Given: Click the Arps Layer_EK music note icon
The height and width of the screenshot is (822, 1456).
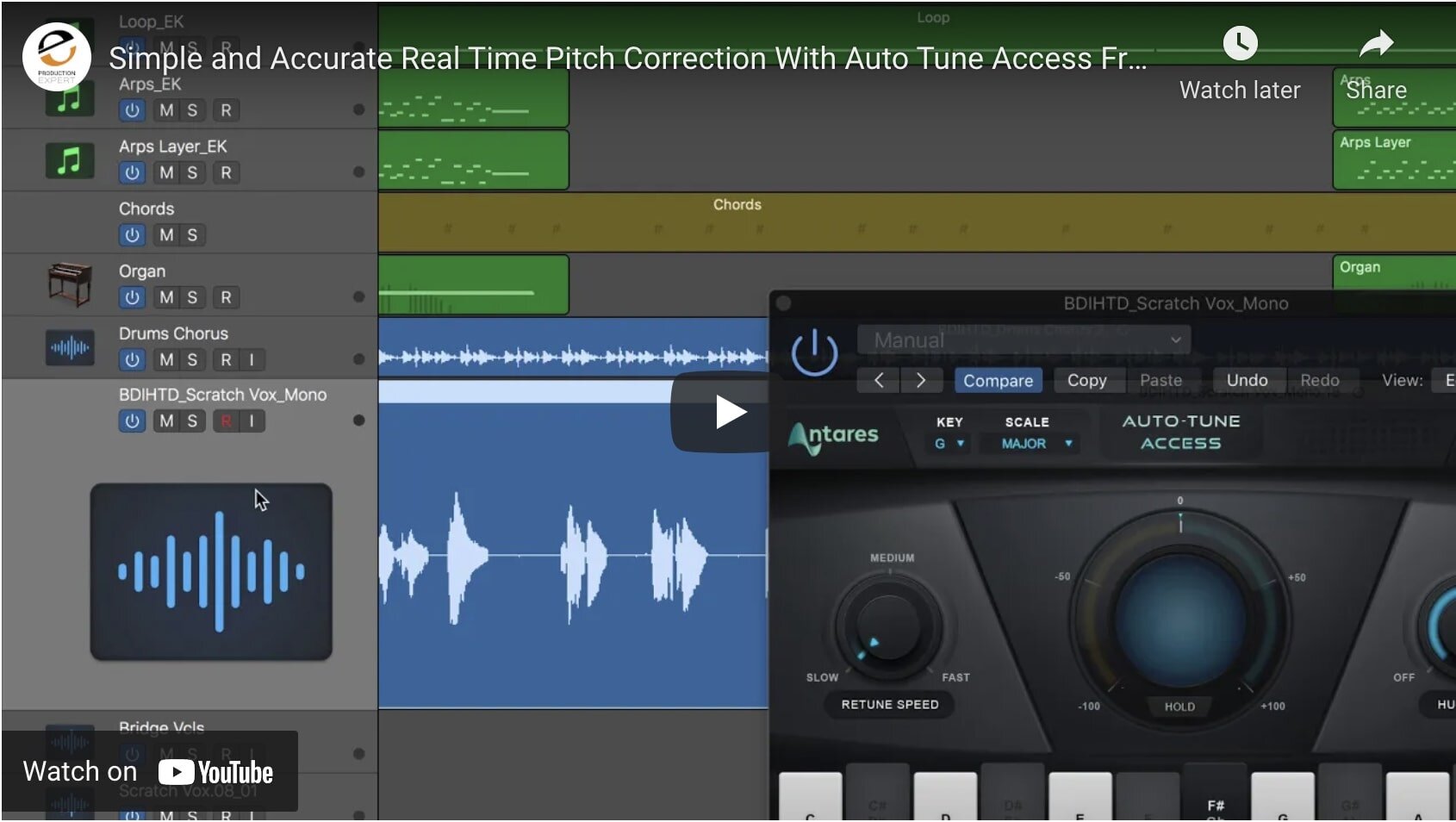Looking at the screenshot, I should [69, 160].
